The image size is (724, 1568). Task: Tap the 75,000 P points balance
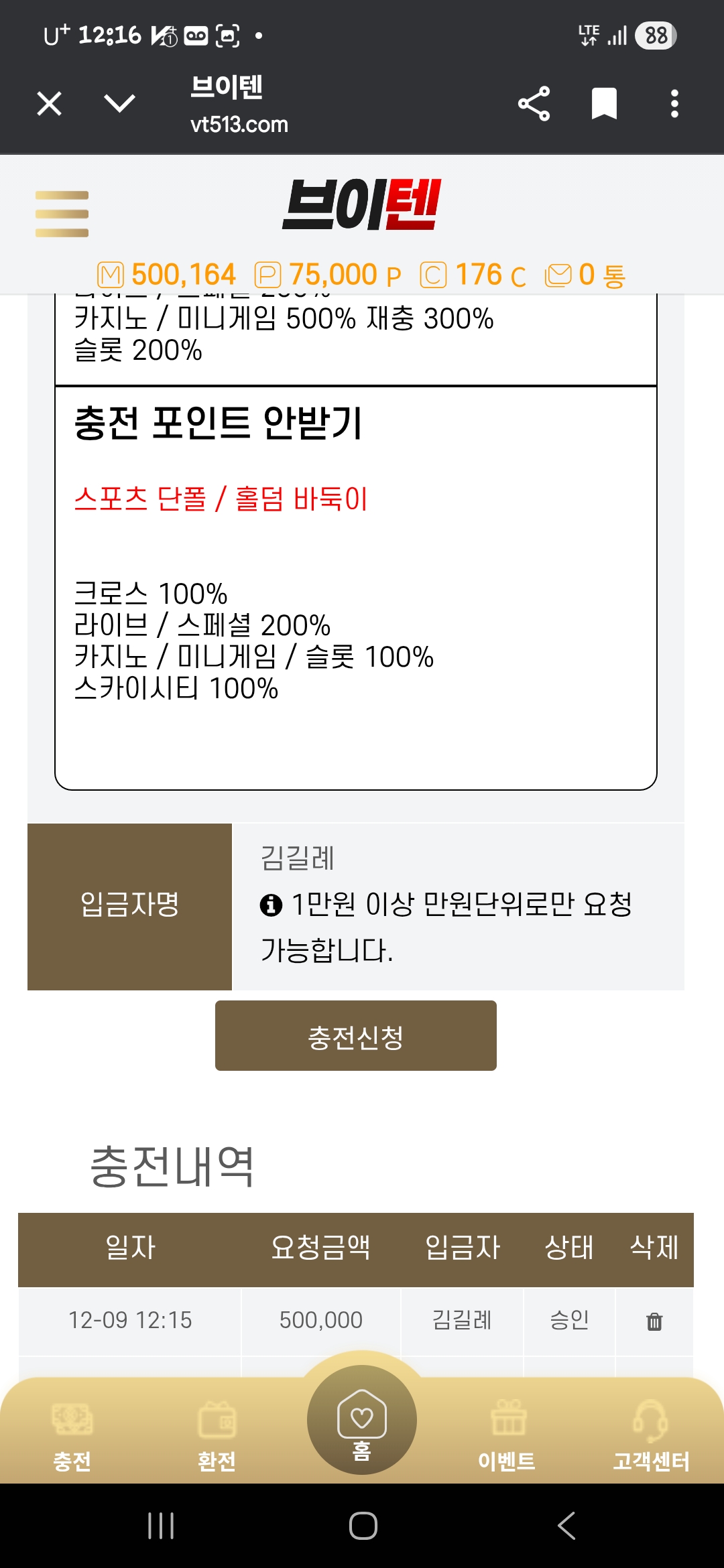pyautogui.click(x=328, y=275)
